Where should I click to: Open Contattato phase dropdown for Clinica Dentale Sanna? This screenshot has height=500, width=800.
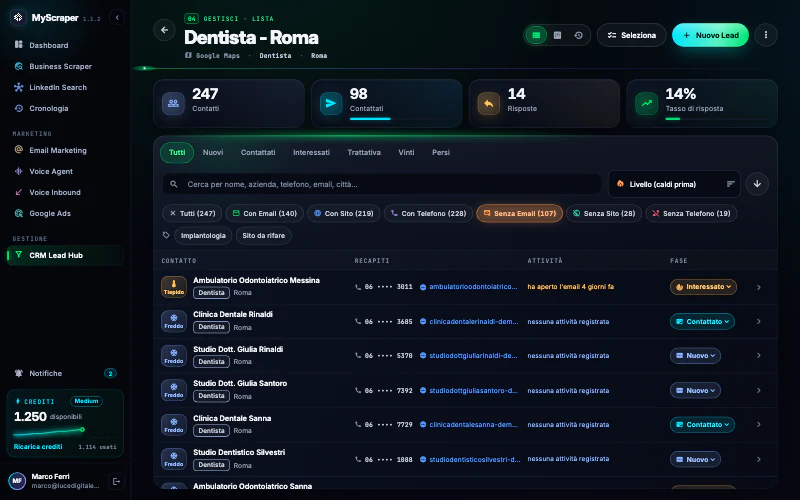coord(702,424)
